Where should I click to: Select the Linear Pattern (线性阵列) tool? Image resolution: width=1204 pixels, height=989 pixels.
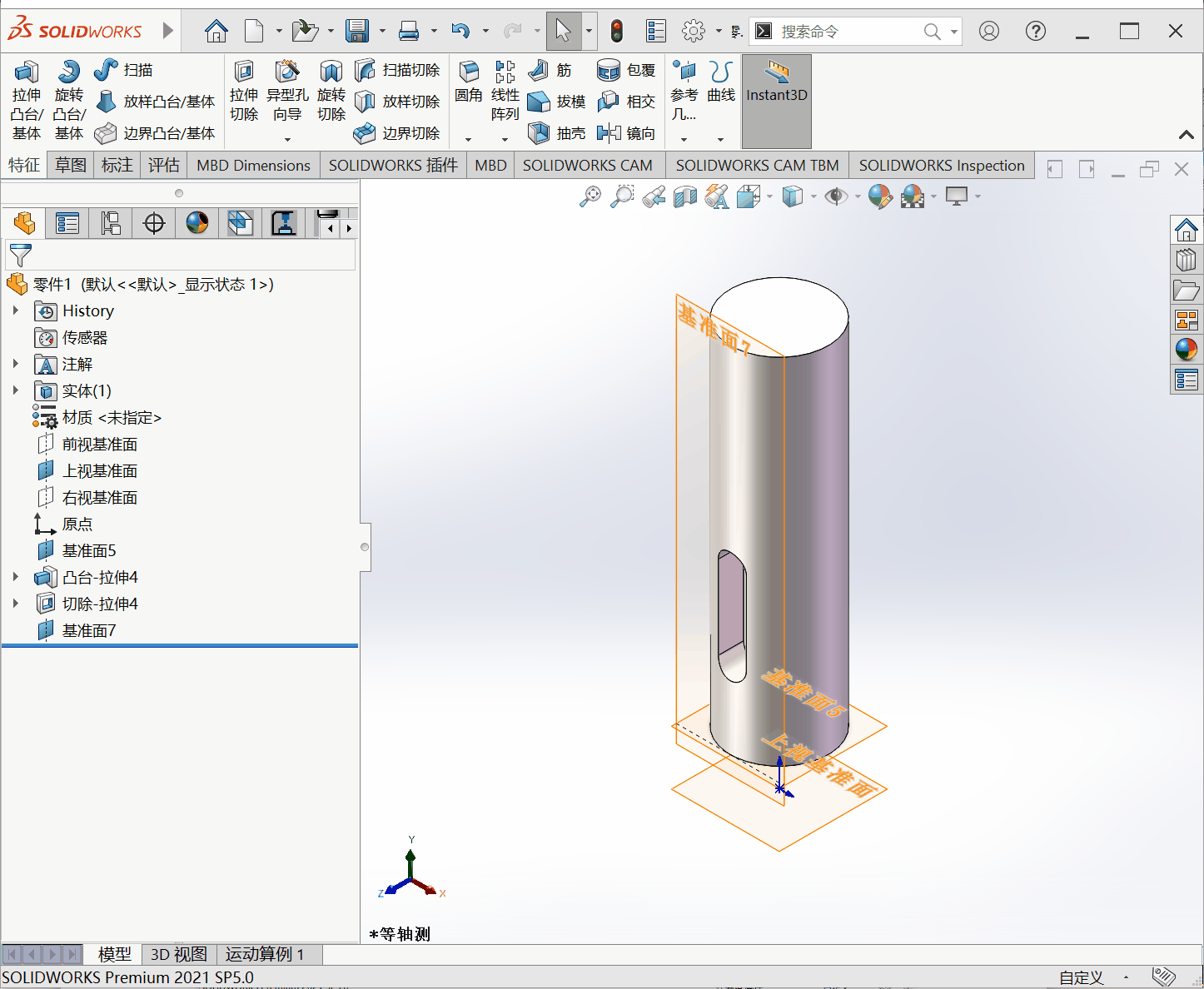pyautogui.click(x=505, y=92)
